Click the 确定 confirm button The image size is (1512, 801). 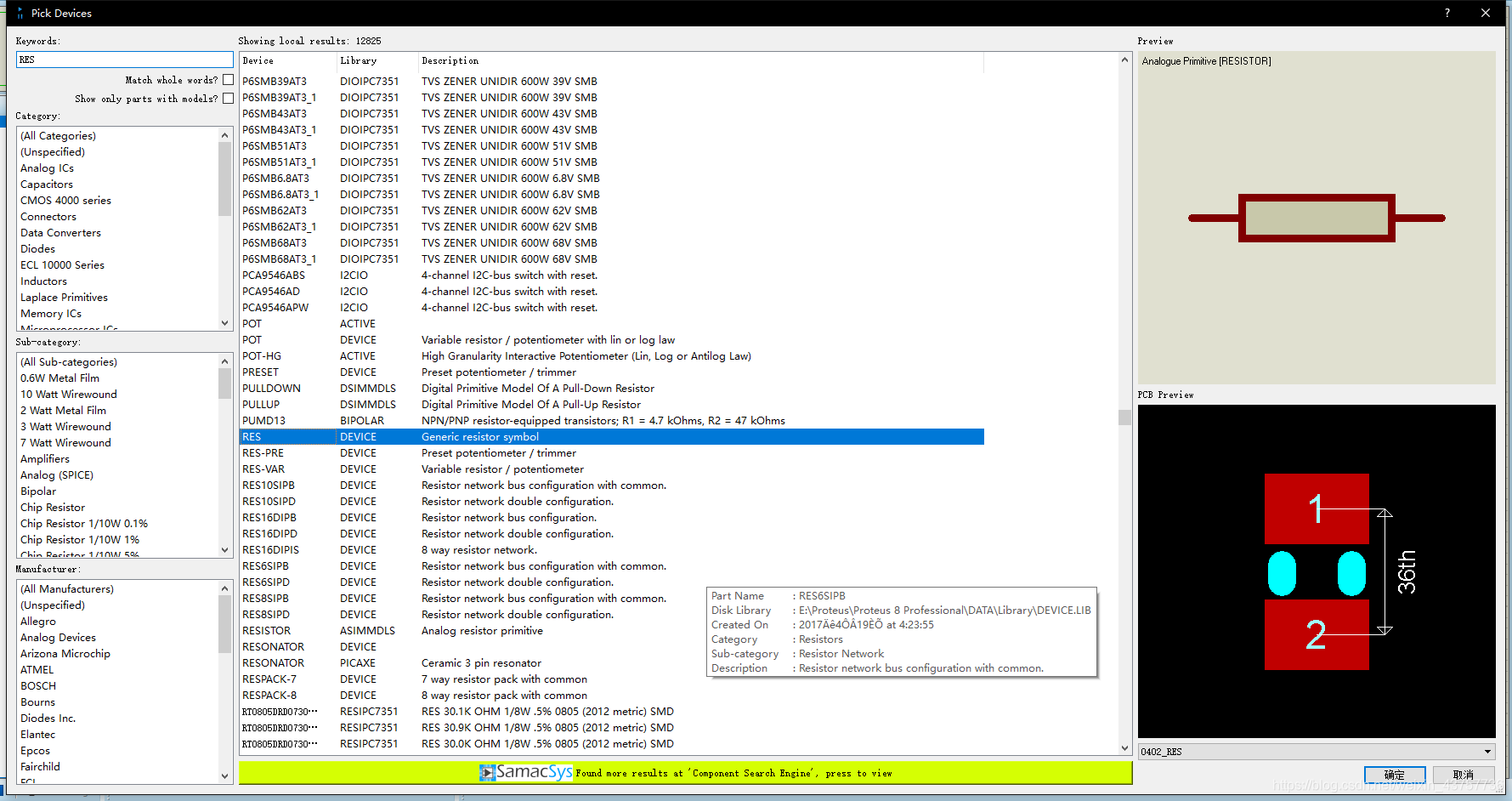click(x=1395, y=775)
